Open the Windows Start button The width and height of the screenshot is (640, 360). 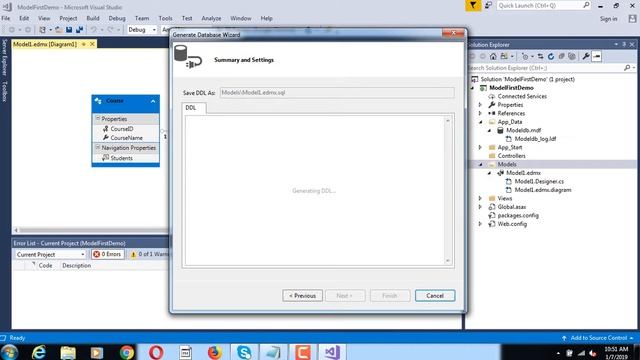pos(9,352)
